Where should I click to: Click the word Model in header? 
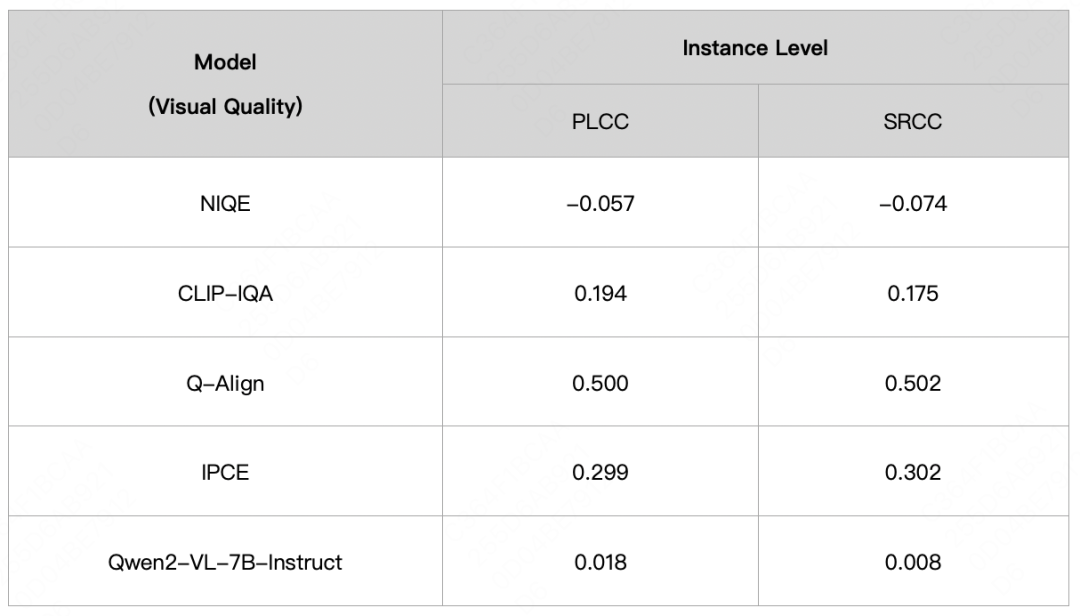point(225,62)
